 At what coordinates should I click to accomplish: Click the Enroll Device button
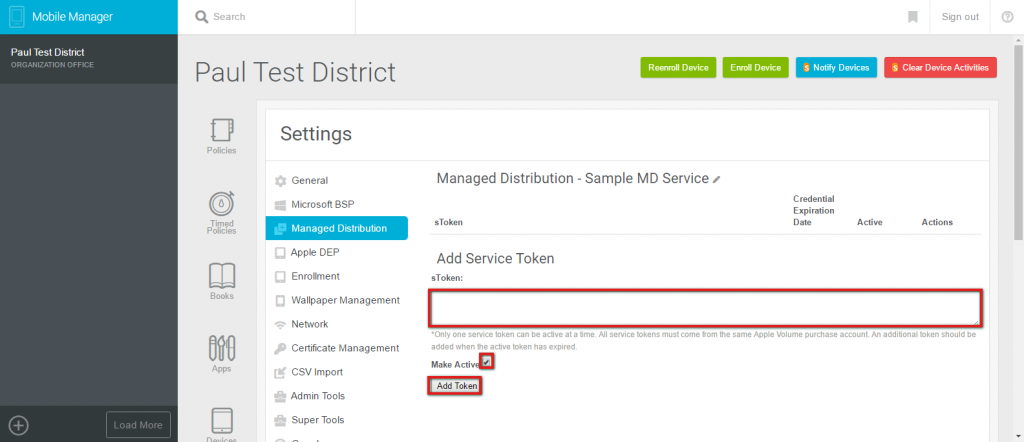756,68
